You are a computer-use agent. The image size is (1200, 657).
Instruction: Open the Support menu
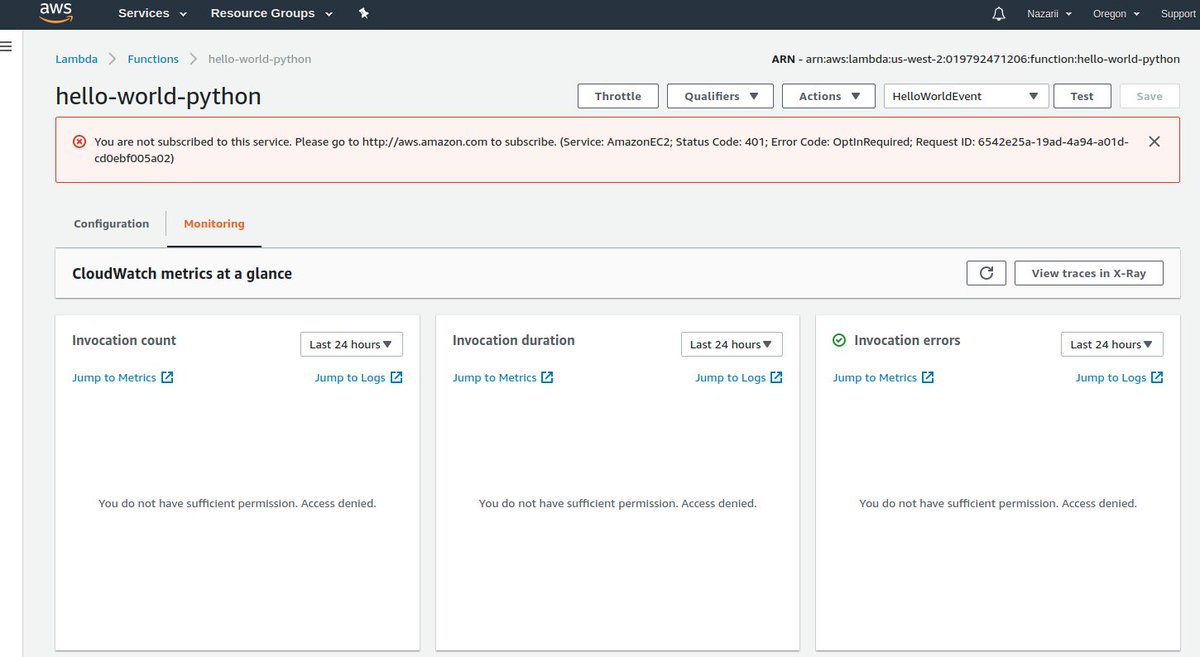tap(1178, 14)
